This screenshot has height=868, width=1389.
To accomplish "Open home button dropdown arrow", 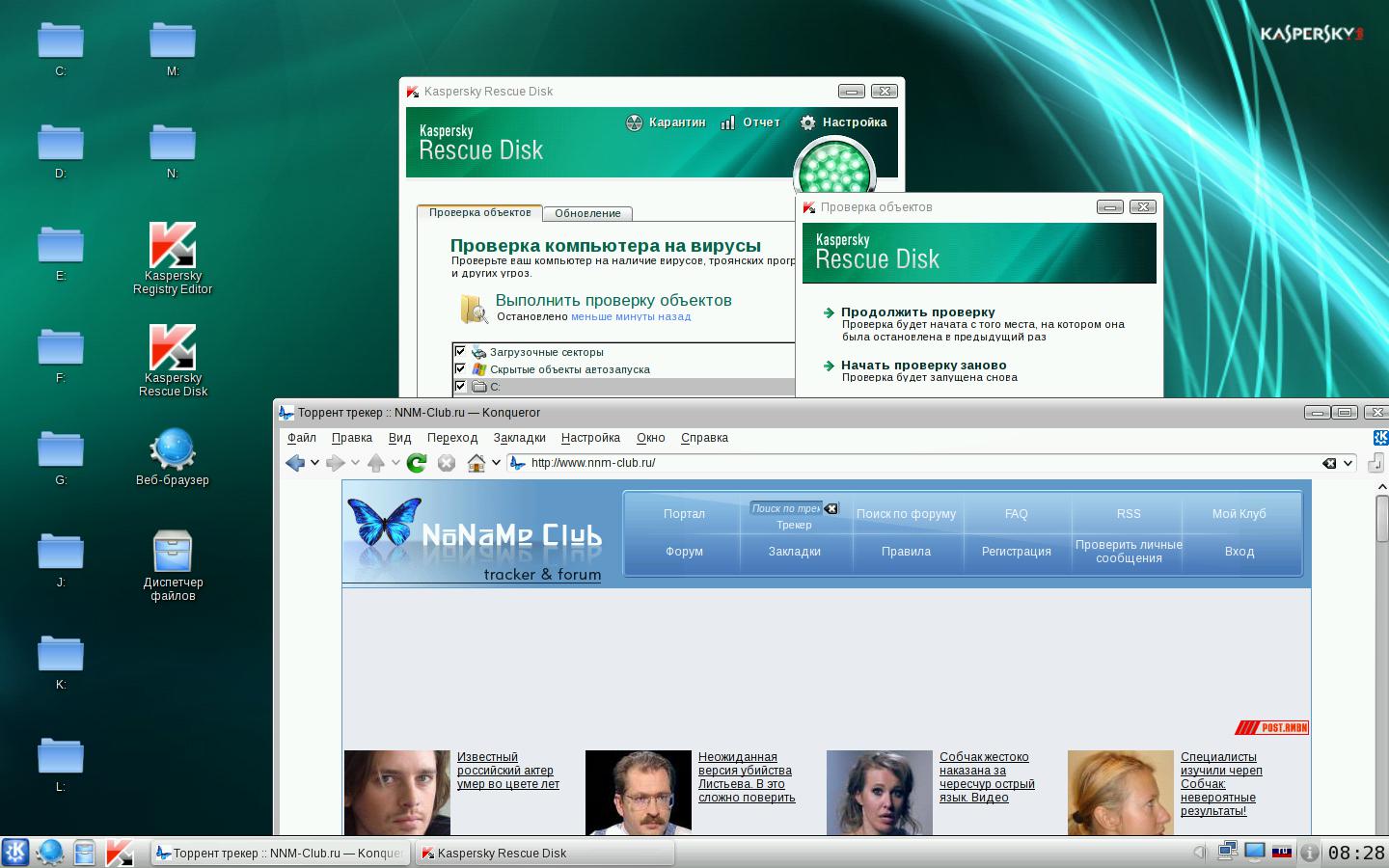I will pyautogui.click(x=496, y=463).
